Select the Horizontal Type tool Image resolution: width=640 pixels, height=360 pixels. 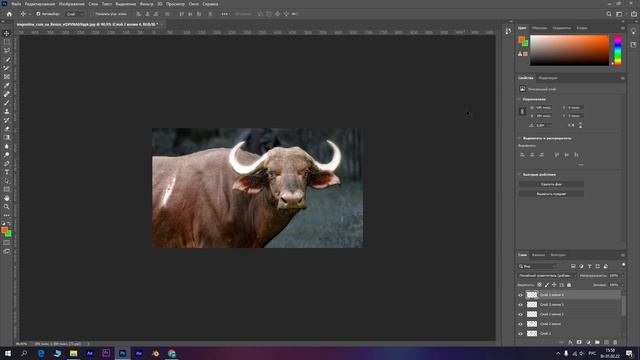7,172
